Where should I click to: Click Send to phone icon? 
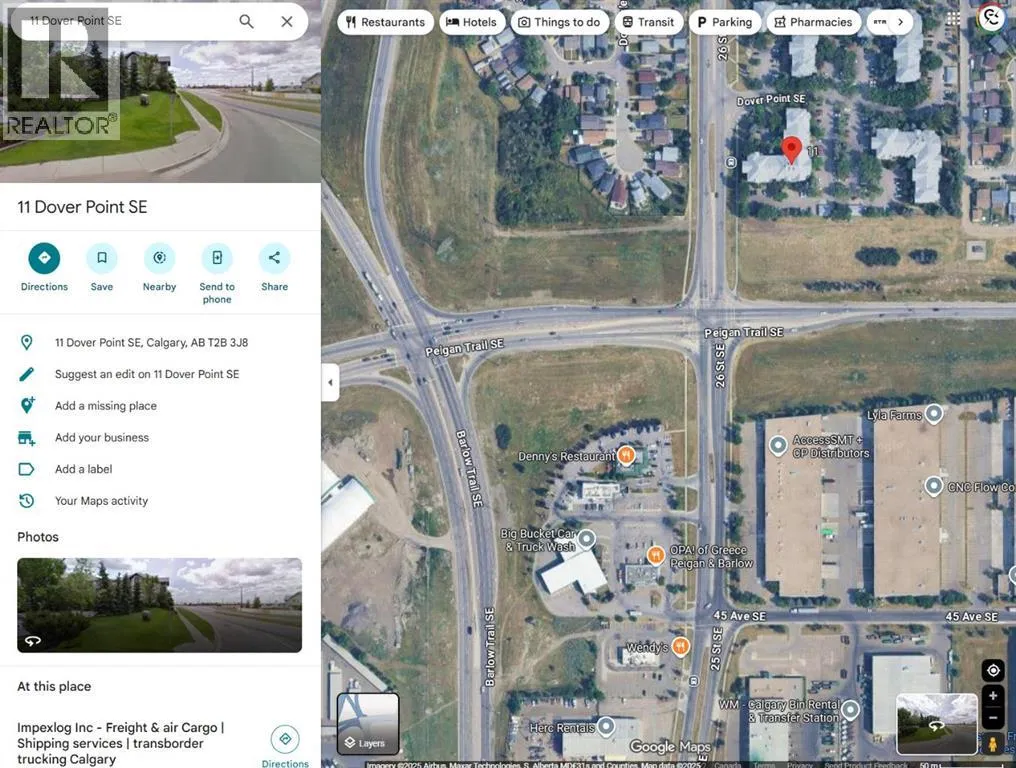(217, 258)
